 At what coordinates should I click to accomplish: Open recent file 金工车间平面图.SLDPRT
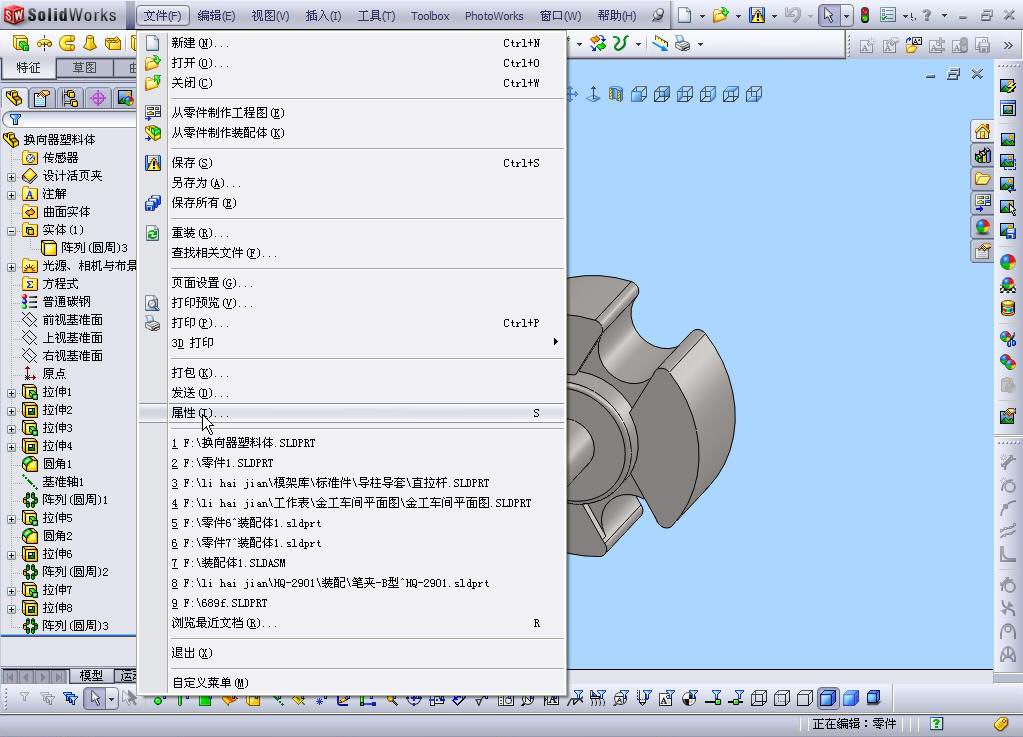(x=352, y=503)
